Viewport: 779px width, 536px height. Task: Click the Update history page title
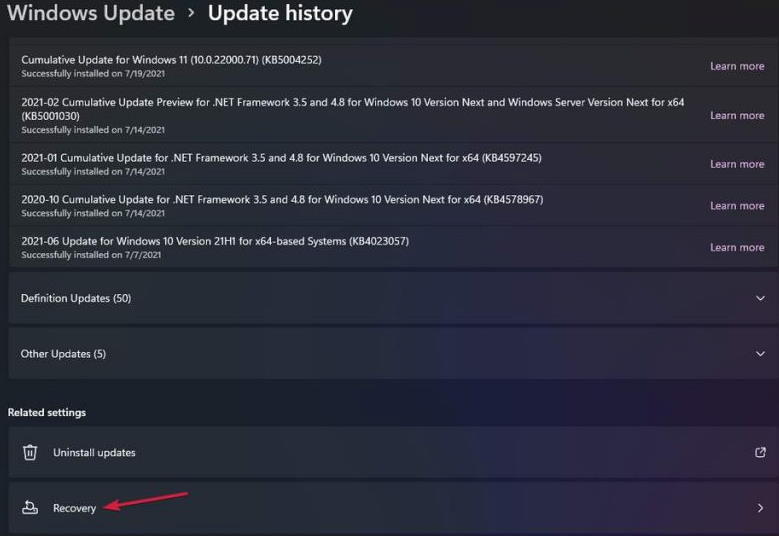pyautogui.click(x=280, y=13)
